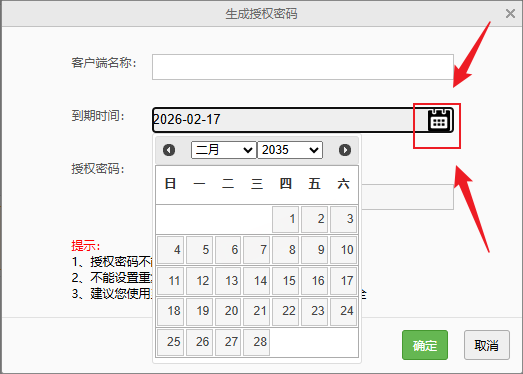
Task: Select day 23 in calendar
Action: pos(315,311)
